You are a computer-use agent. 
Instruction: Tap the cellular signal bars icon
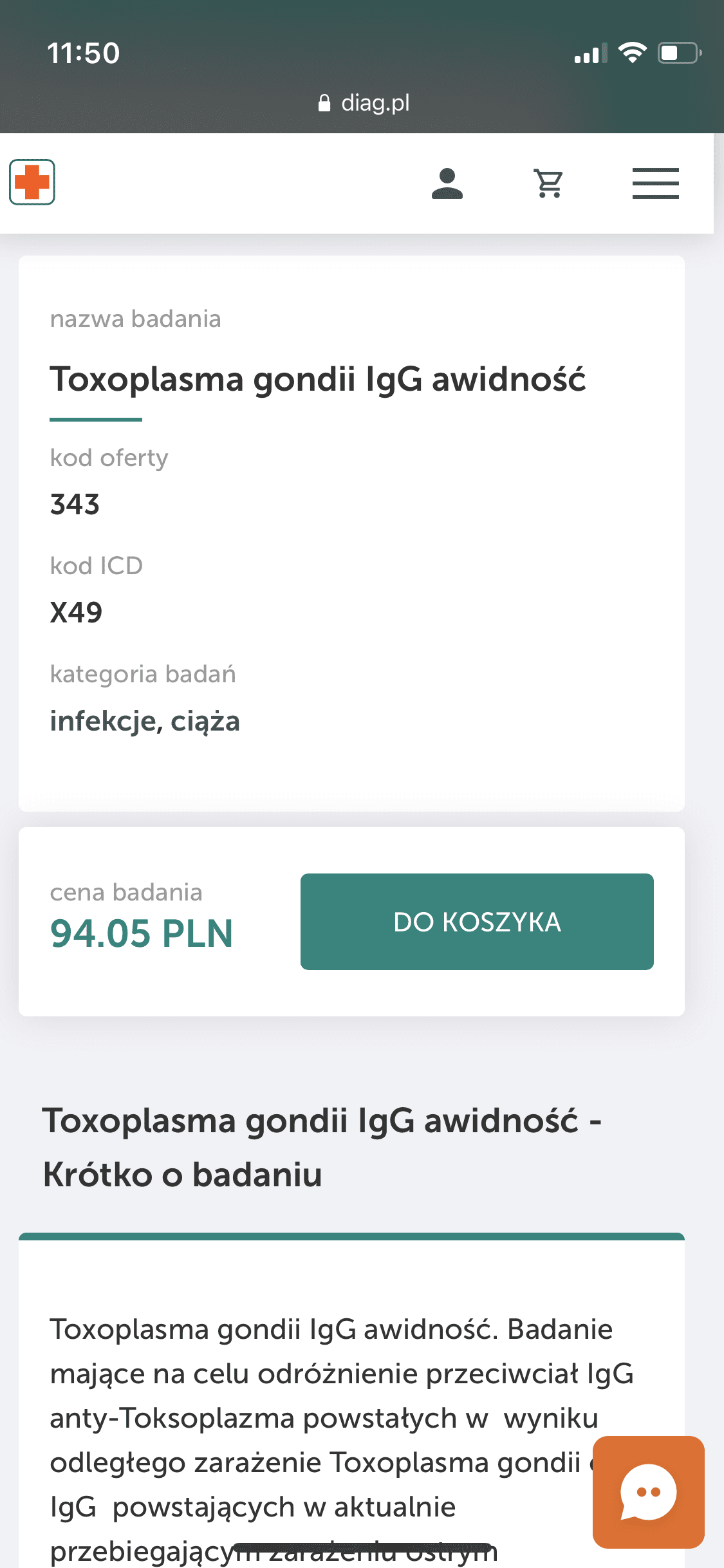590,54
